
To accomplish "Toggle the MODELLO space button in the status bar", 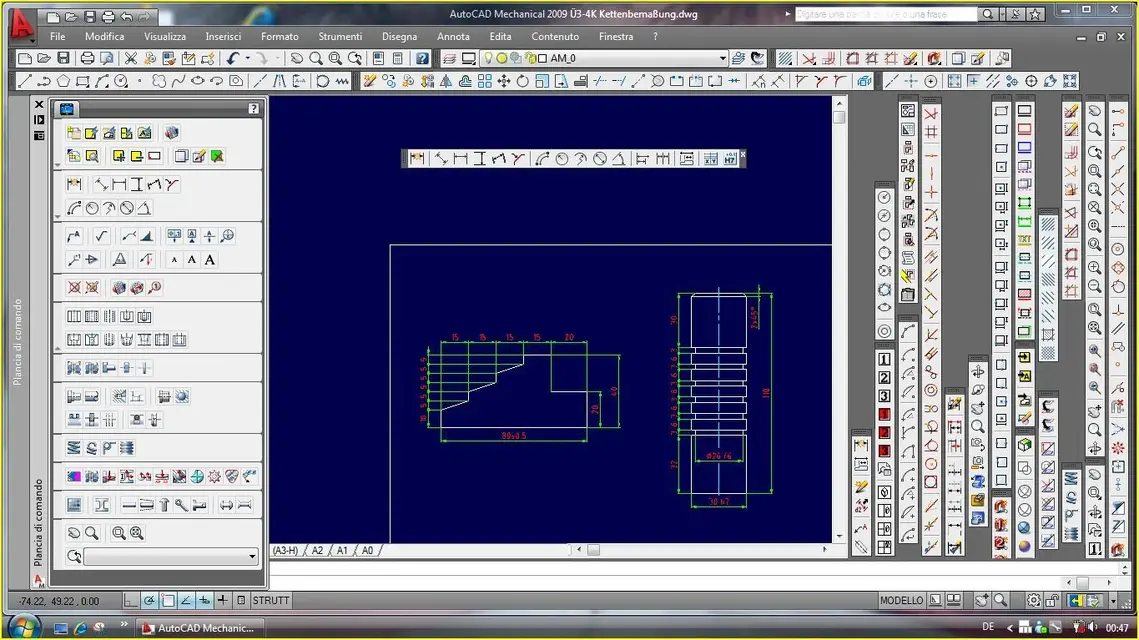I will 901,601.
